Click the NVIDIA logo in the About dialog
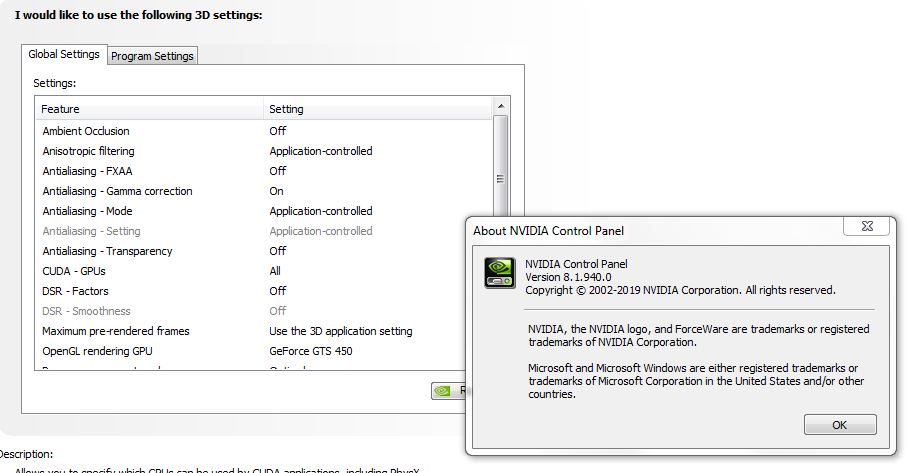 click(x=500, y=274)
